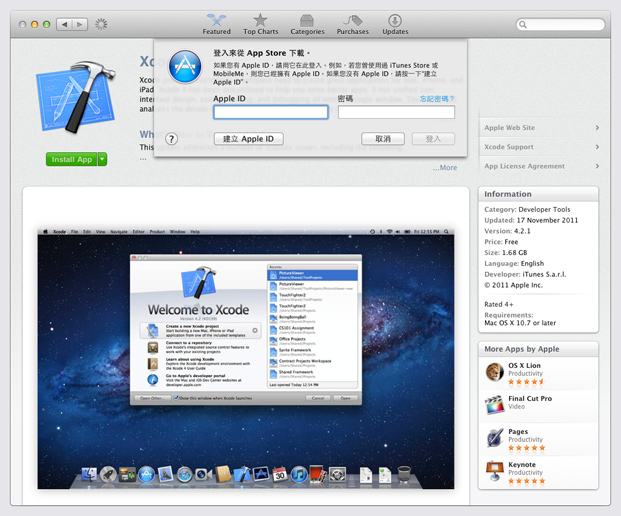Click the App Store search field
The height and width of the screenshot is (516, 621).
click(560, 25)
